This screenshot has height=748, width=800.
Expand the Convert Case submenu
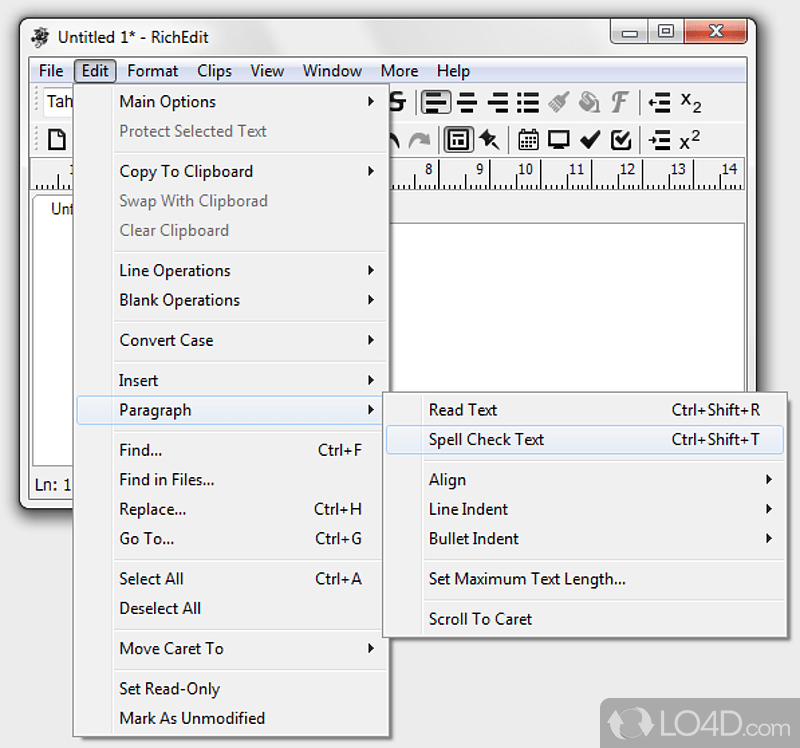pos(231,340)
